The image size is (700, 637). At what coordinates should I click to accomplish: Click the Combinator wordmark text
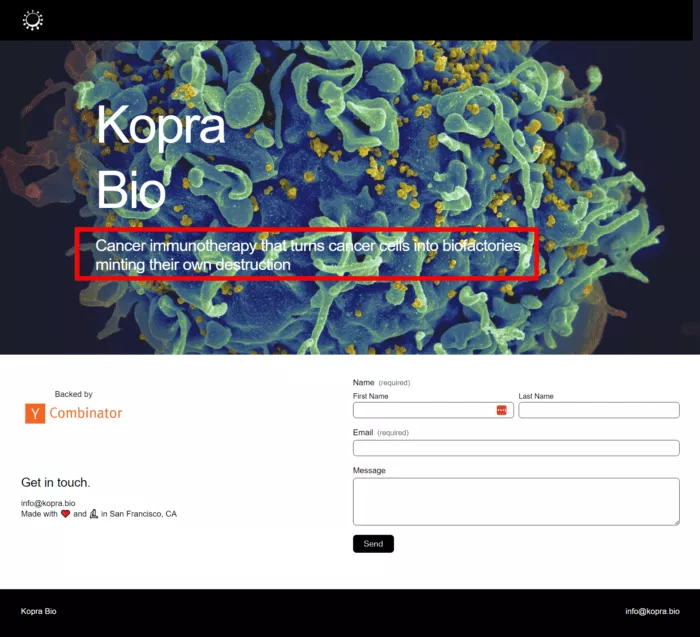pos(86,413)
